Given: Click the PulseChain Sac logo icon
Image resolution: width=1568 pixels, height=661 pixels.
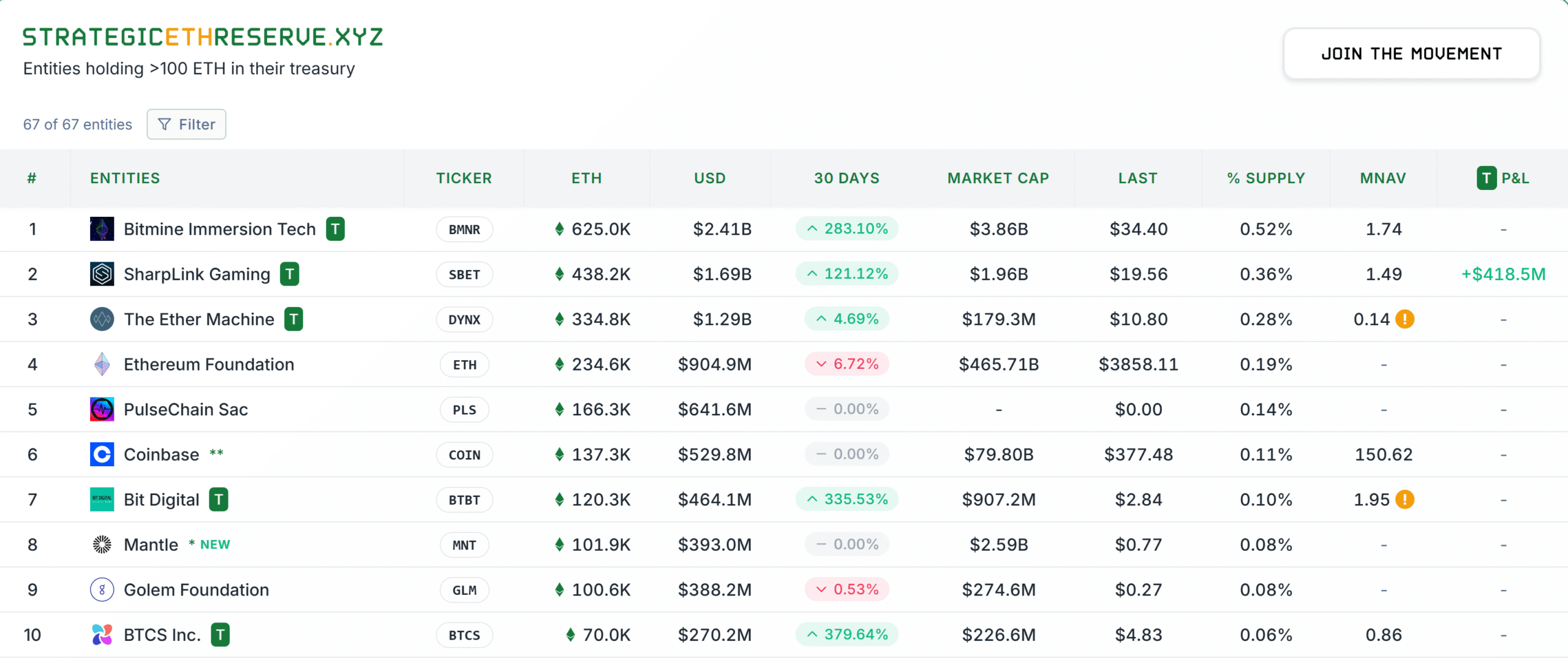Looking at the screenshot, I should (102, 409).
